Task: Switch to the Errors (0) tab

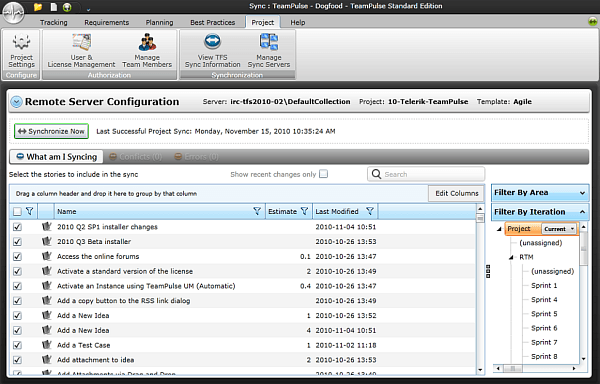Action: (x=196, y=157)
